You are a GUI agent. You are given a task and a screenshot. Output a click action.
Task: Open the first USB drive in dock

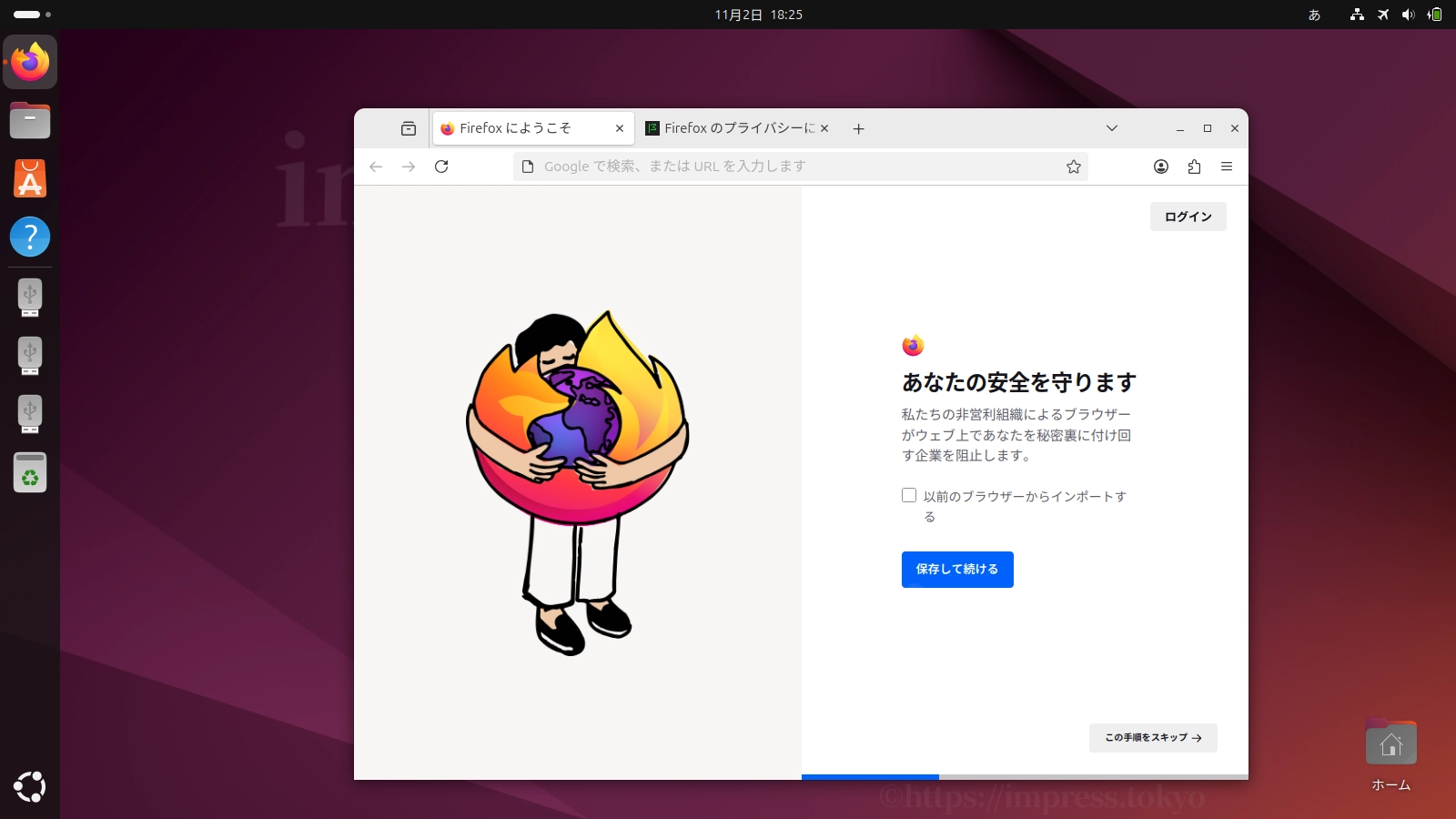coord(30,298)
